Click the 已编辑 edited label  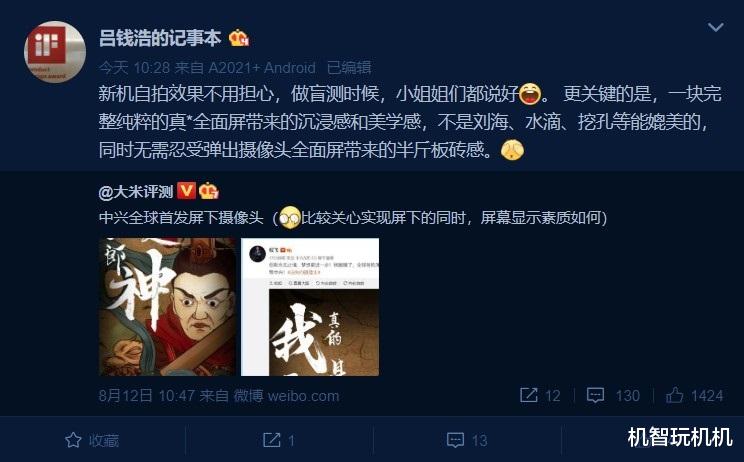point(349,68)
